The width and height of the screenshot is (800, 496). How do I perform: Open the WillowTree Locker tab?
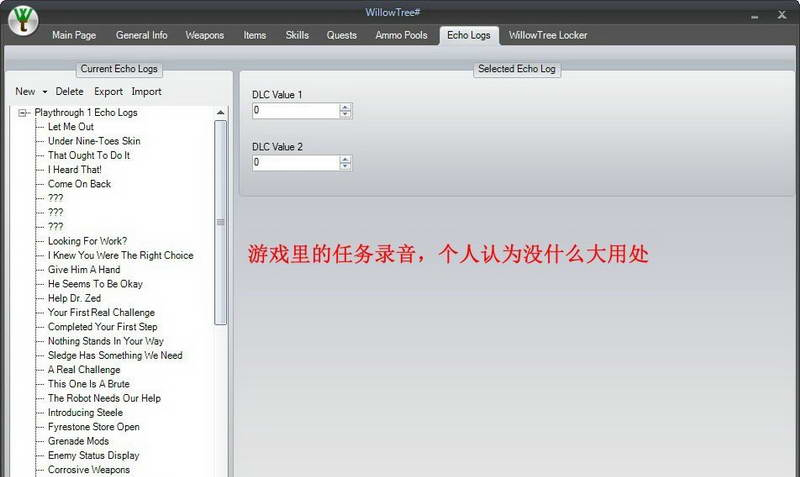tap(548, 35)
